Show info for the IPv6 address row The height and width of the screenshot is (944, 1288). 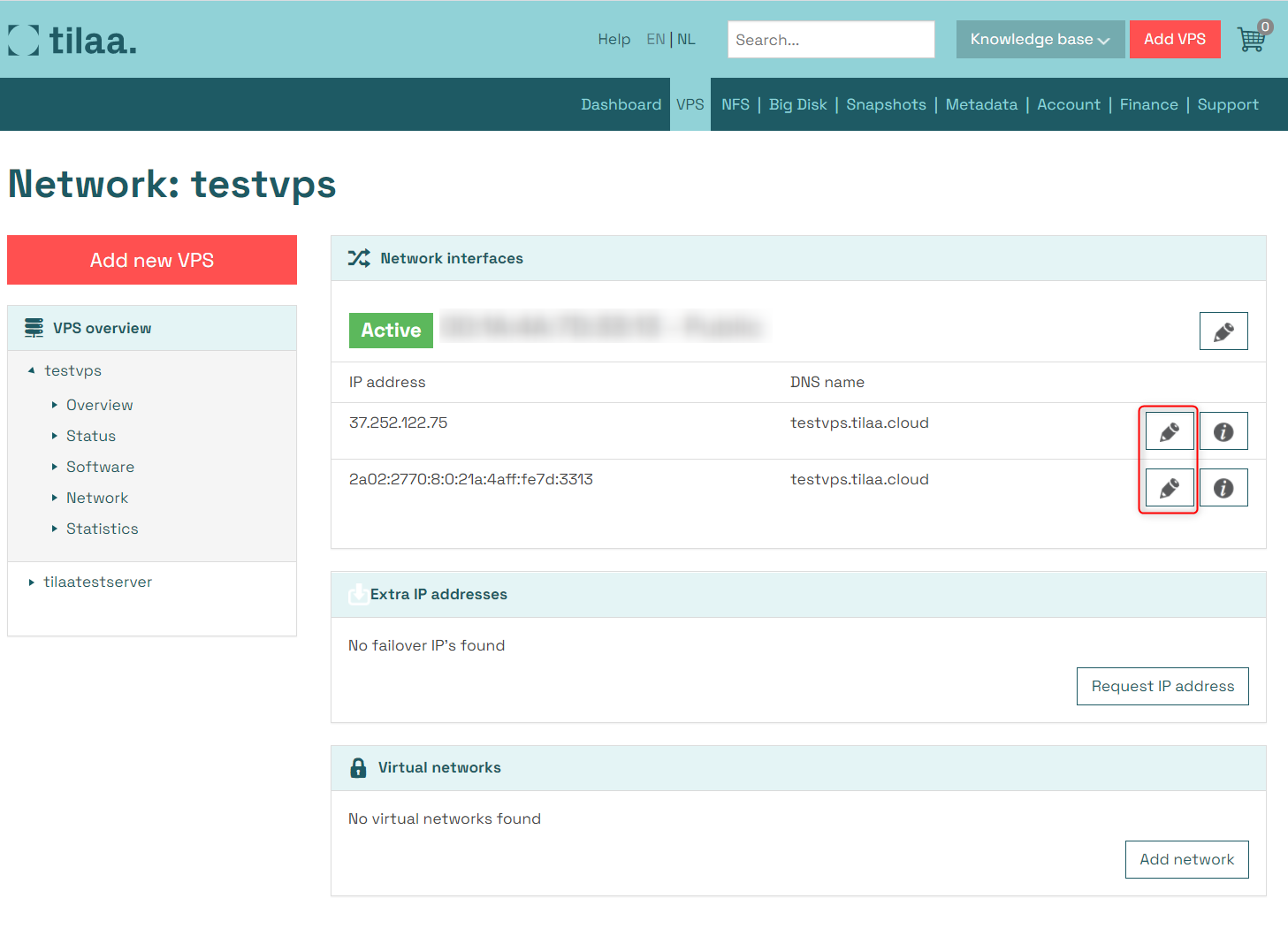coord(1223,488)
